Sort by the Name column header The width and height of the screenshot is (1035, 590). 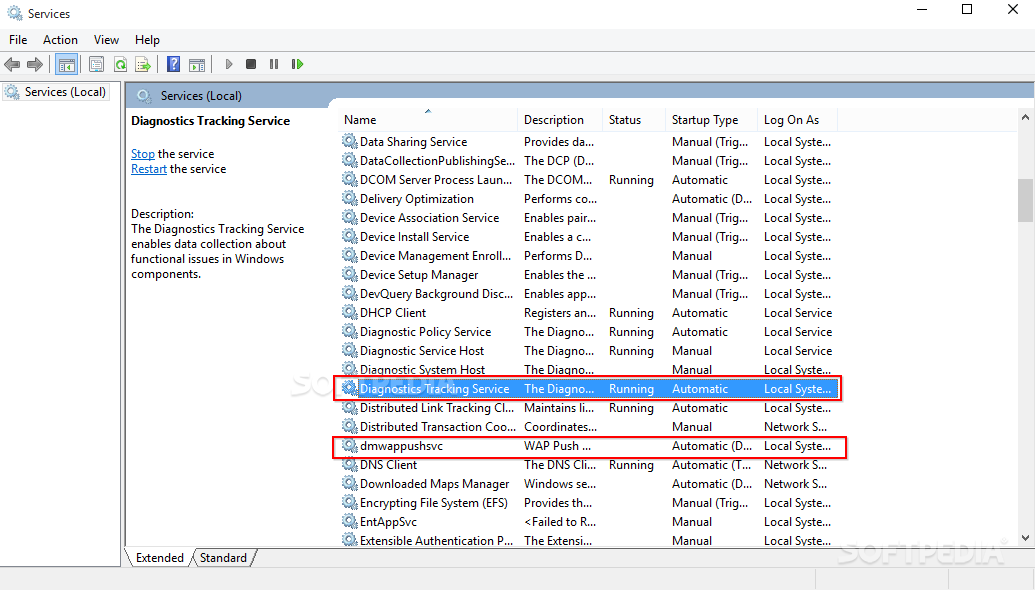coord(428,119)
